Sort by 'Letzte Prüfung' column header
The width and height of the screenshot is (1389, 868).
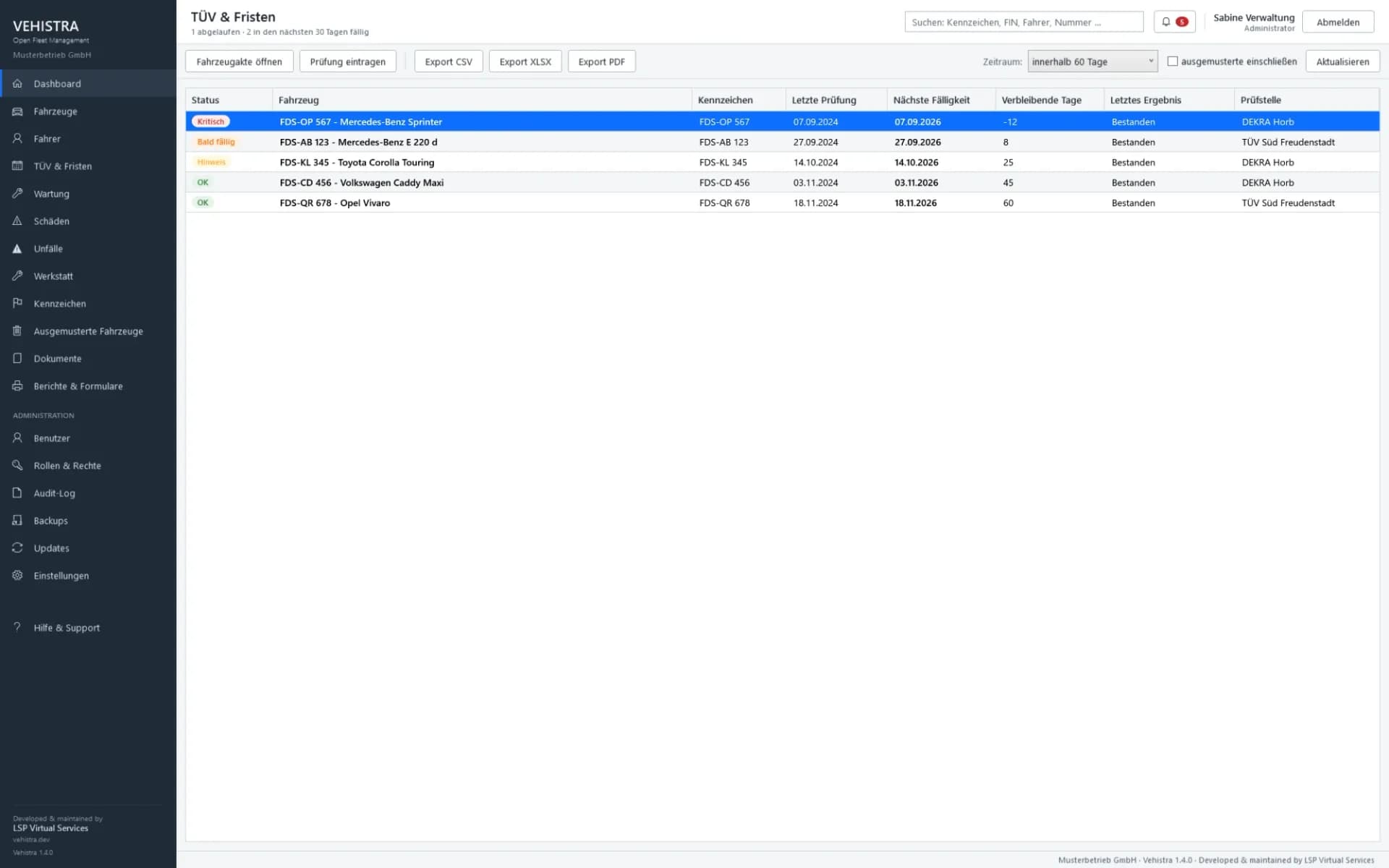tap(836, 100)
